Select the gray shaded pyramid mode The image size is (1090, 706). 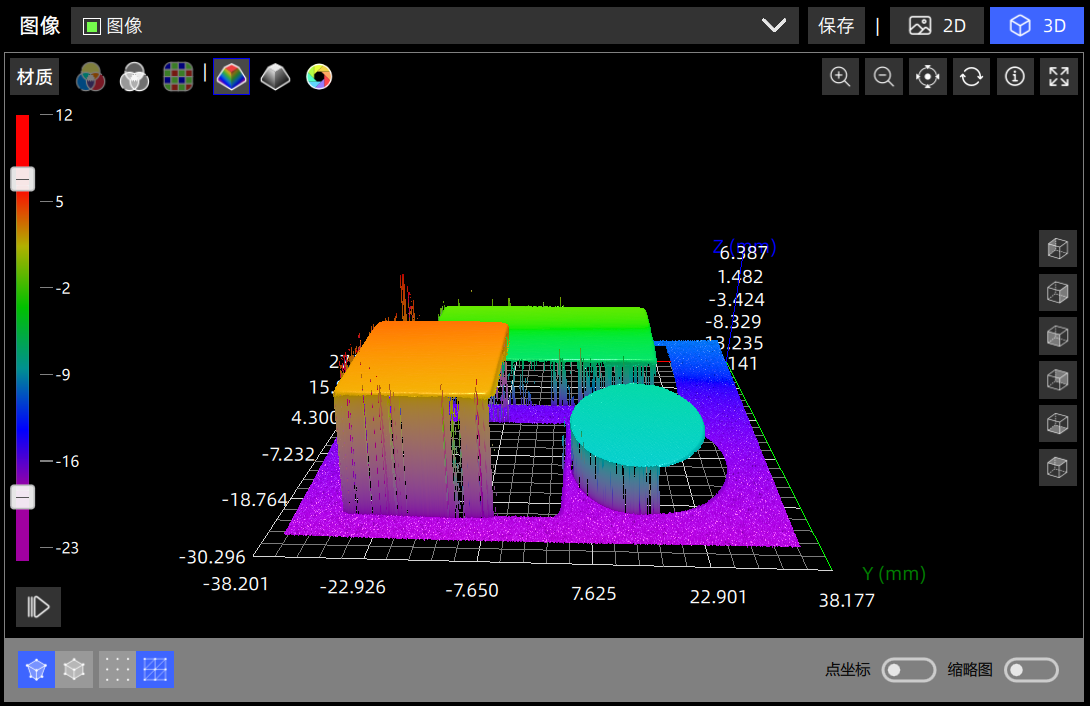(275, 76)
